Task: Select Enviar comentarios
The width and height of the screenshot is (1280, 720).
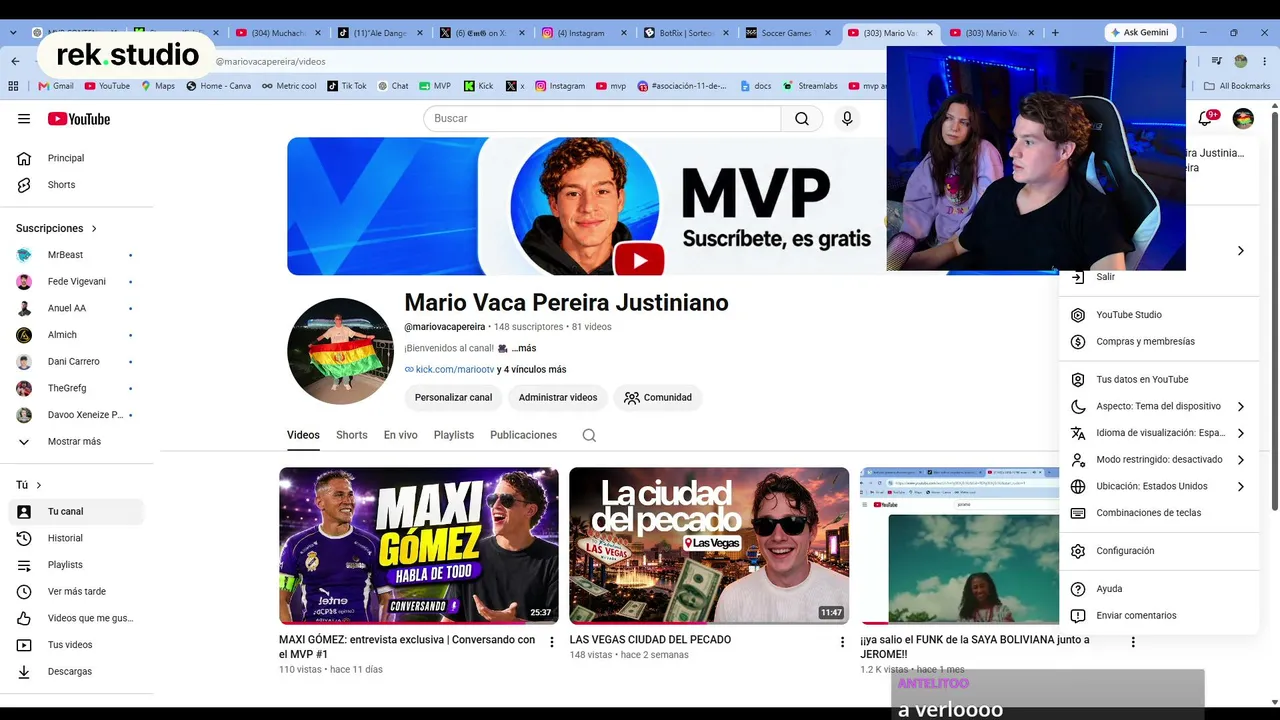Action: click(1158, 616)
